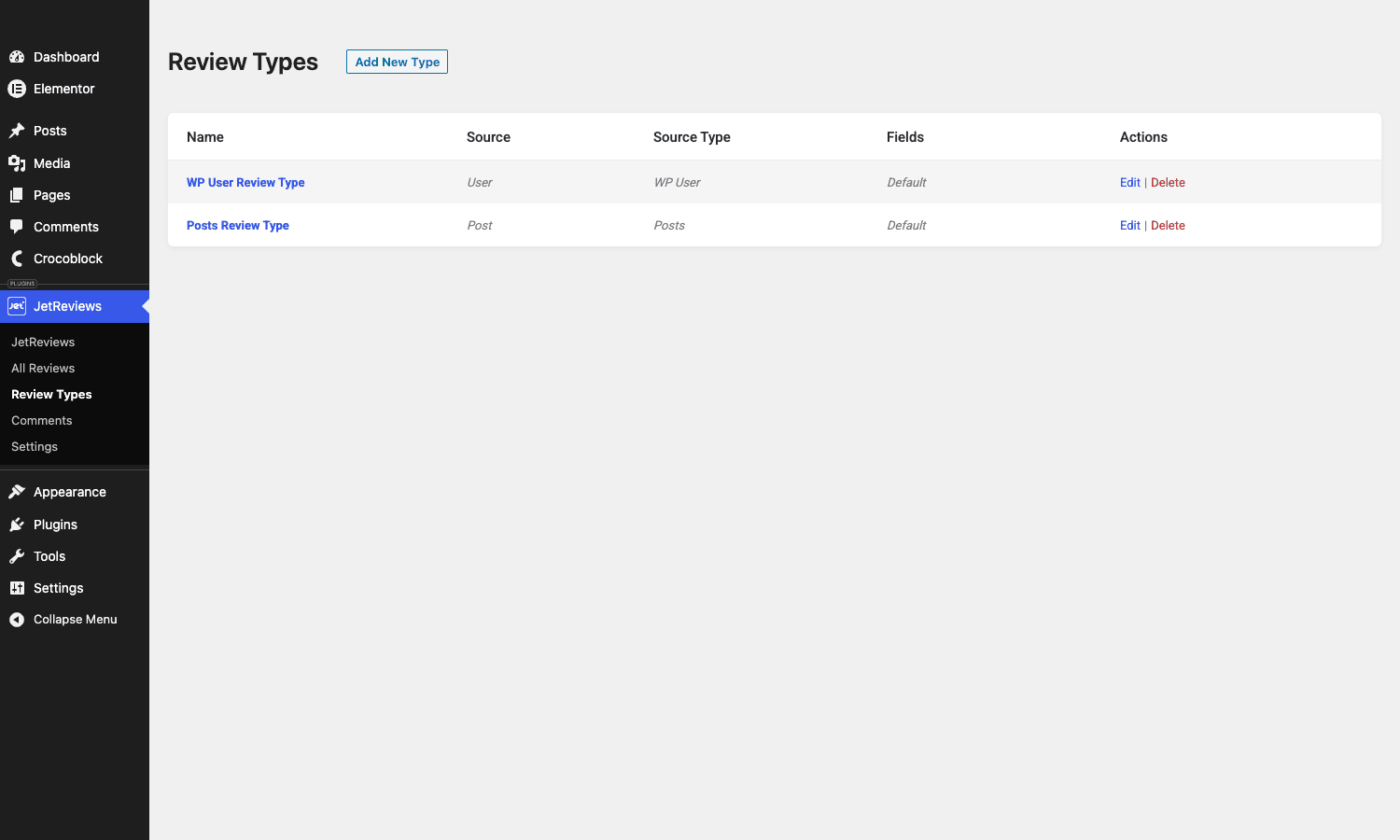Open the Elementor menu item
The height and width of the screenshot is (840, 1400).
tap(64, 89)
